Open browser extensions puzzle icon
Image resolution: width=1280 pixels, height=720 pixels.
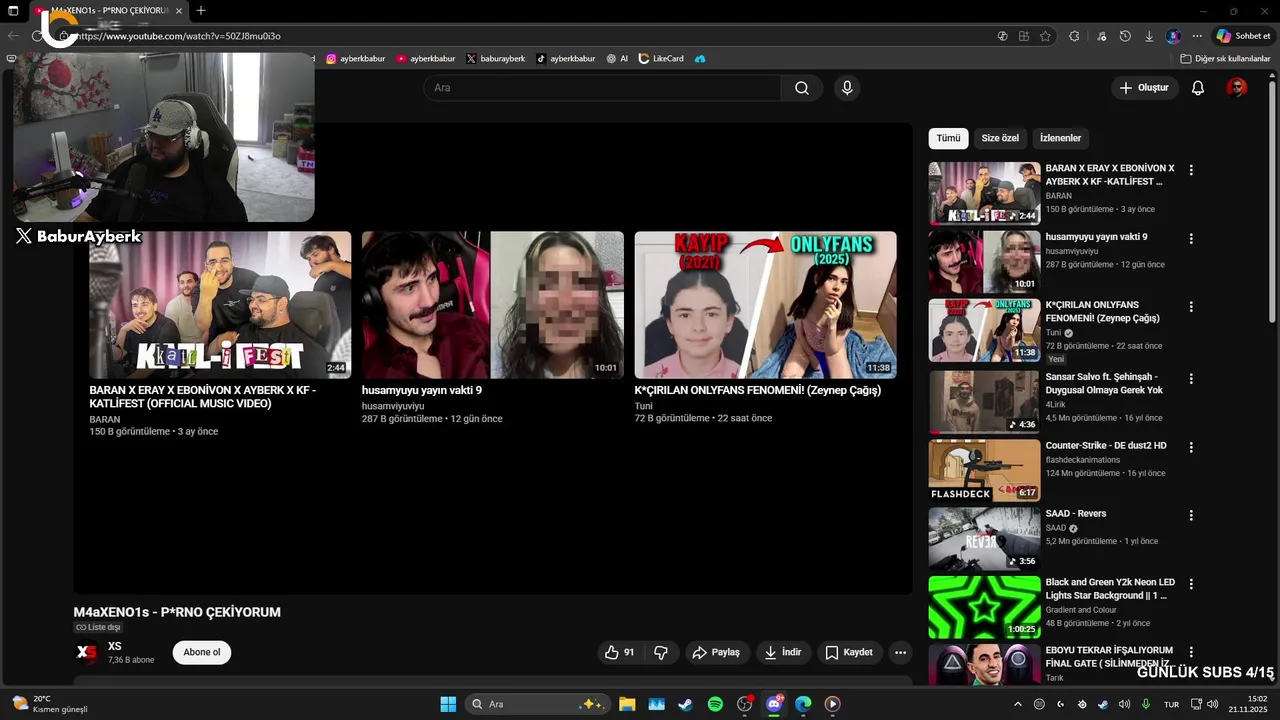pos(1074,36)
